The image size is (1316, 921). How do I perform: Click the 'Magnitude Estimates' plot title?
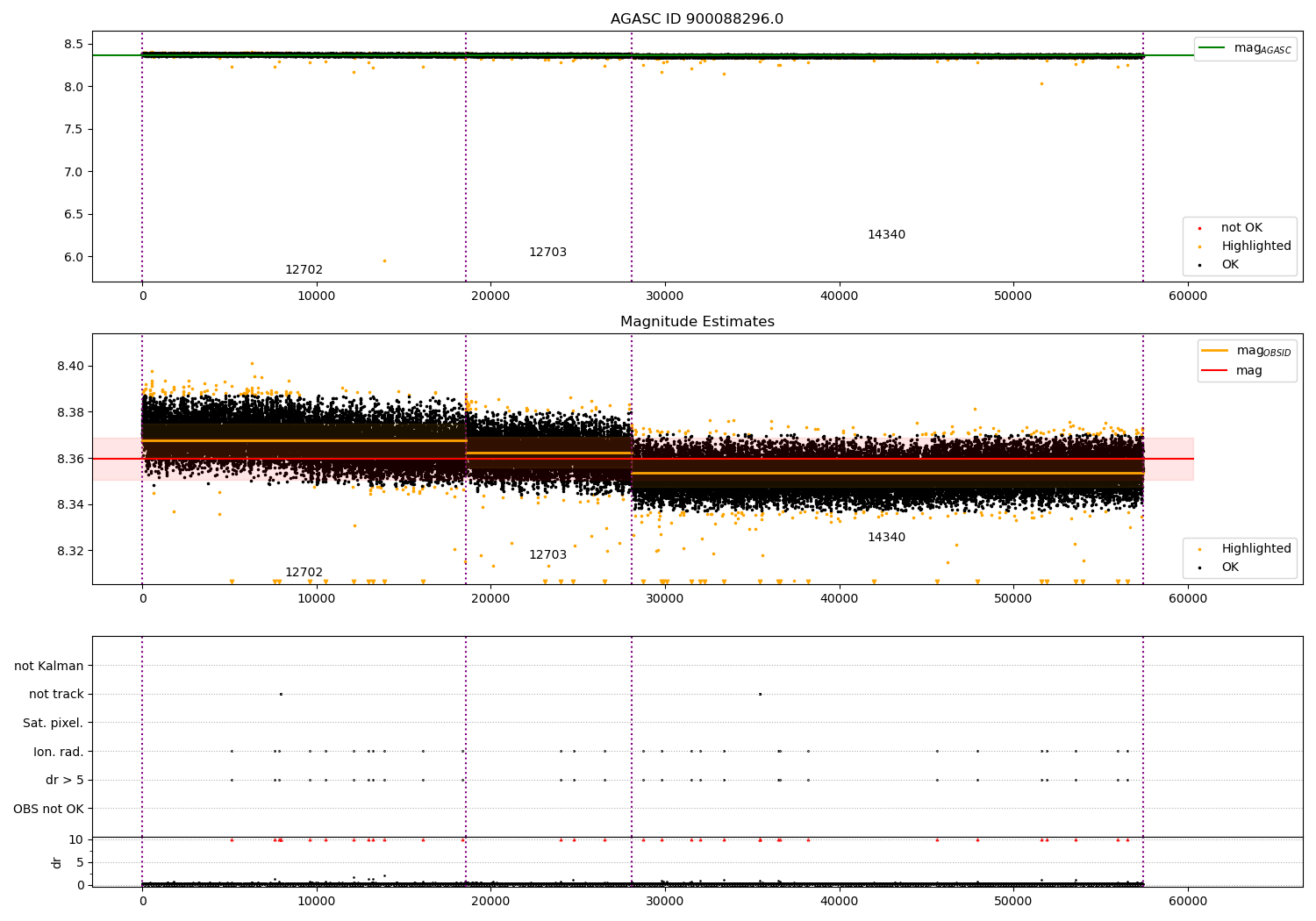pyautogui.click(x=697, y=322)
